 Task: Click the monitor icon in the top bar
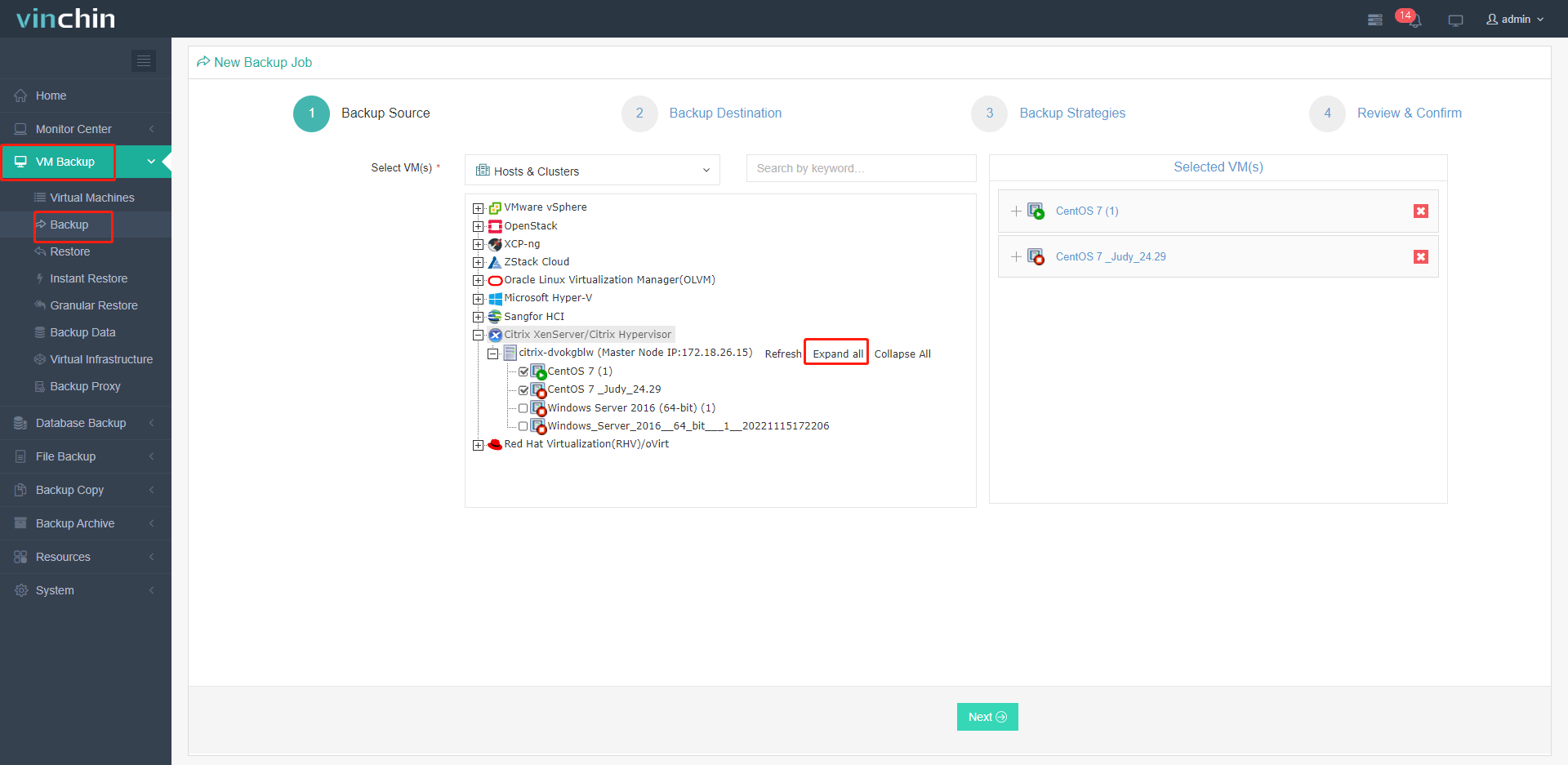tap(1455, 20)
